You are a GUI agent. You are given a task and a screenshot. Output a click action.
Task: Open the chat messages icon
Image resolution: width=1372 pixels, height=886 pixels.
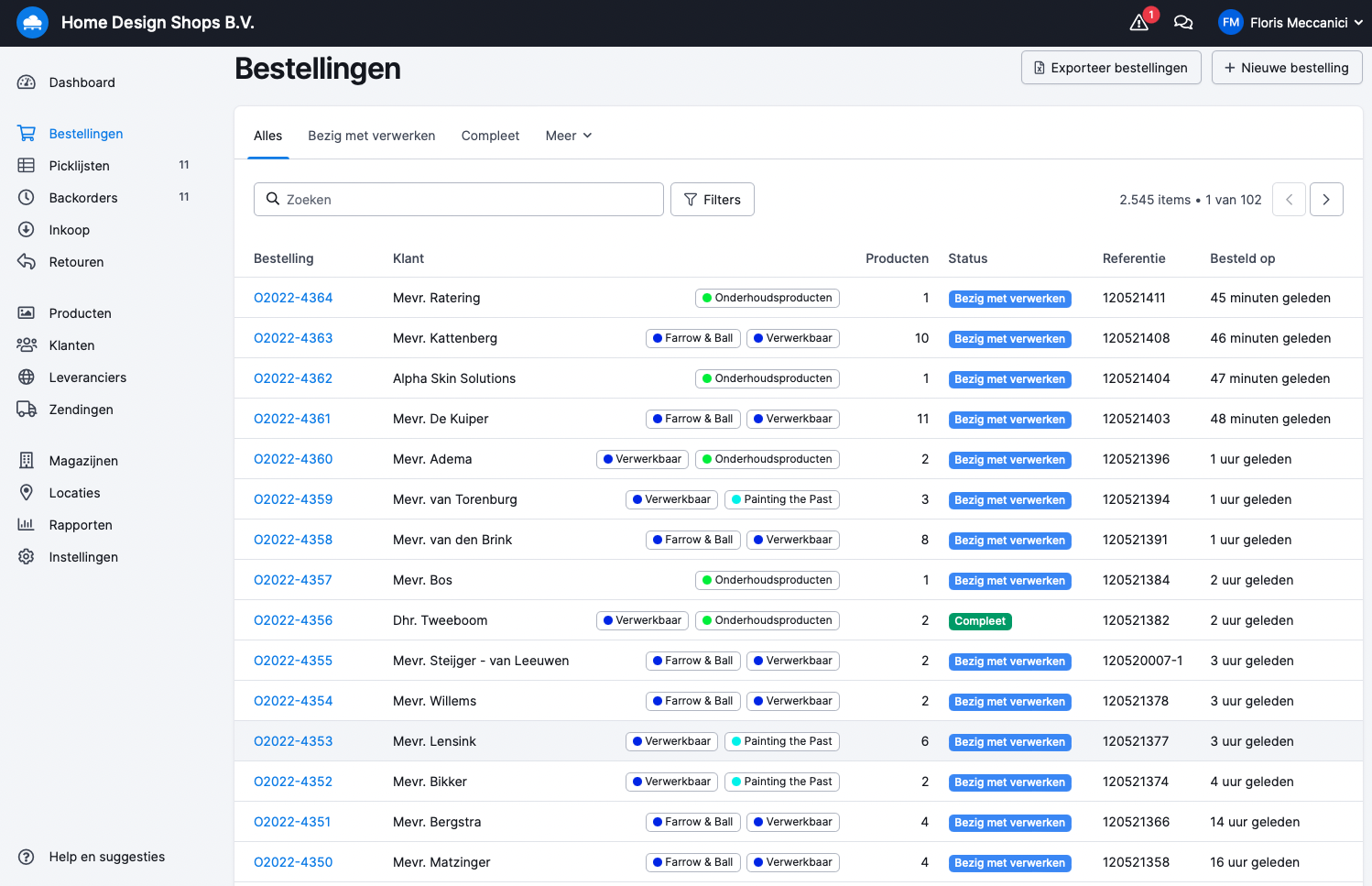tap(1183, 23)
